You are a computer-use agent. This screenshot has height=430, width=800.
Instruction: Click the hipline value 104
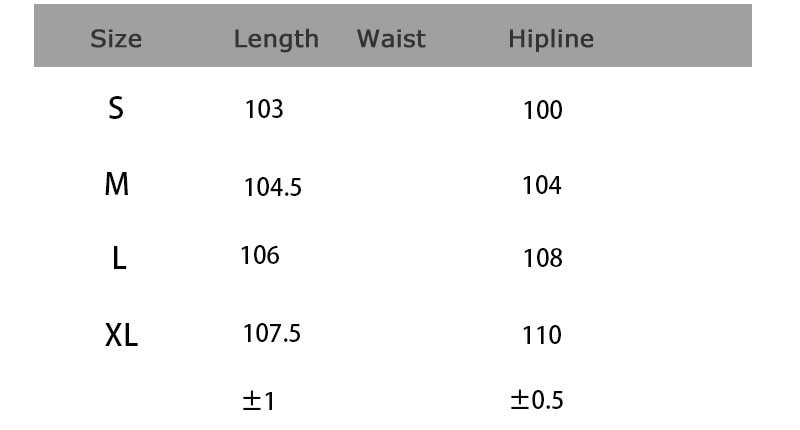[x=542, y=185]
